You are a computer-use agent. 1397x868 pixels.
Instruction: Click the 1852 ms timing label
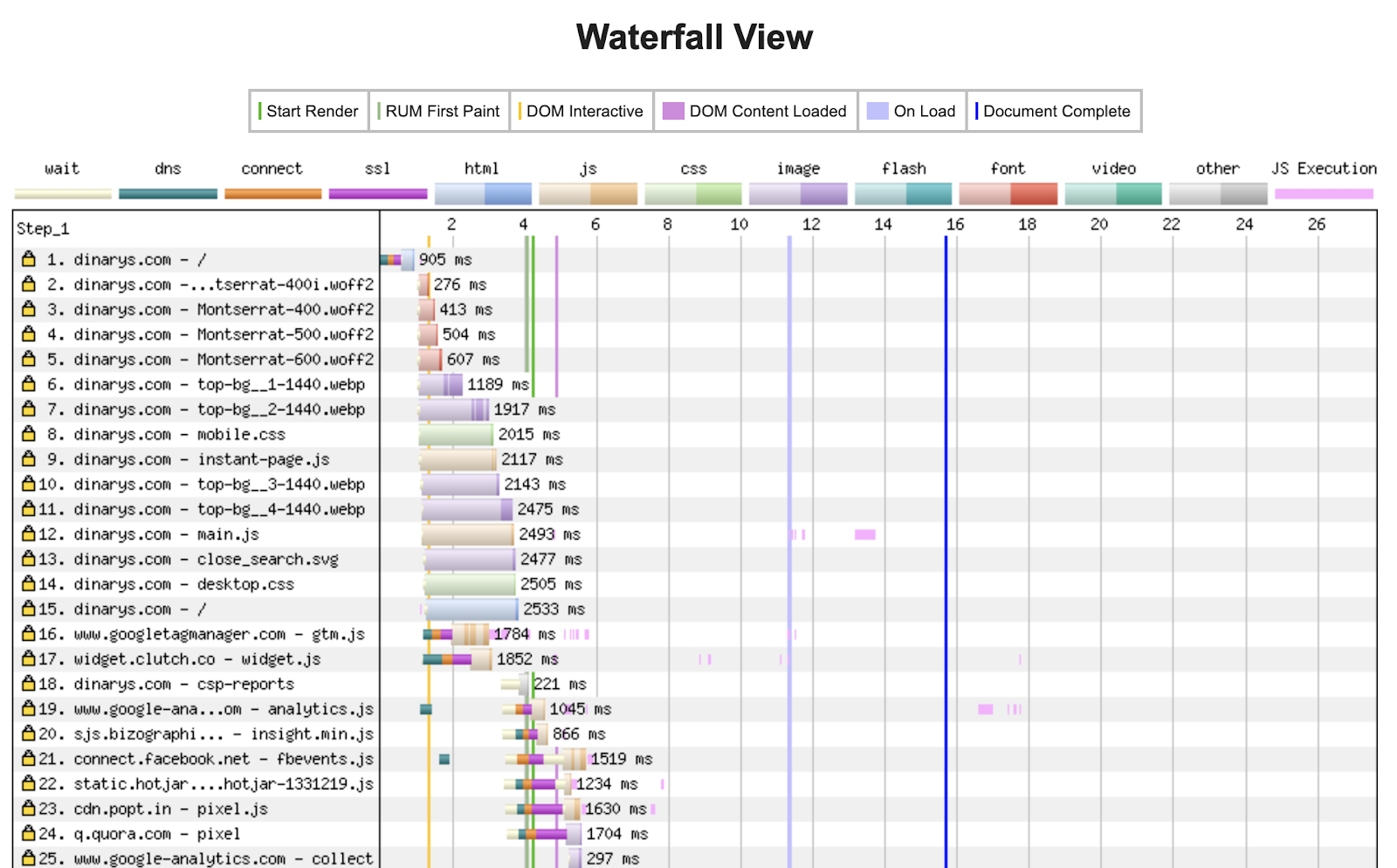pos(527,658)
